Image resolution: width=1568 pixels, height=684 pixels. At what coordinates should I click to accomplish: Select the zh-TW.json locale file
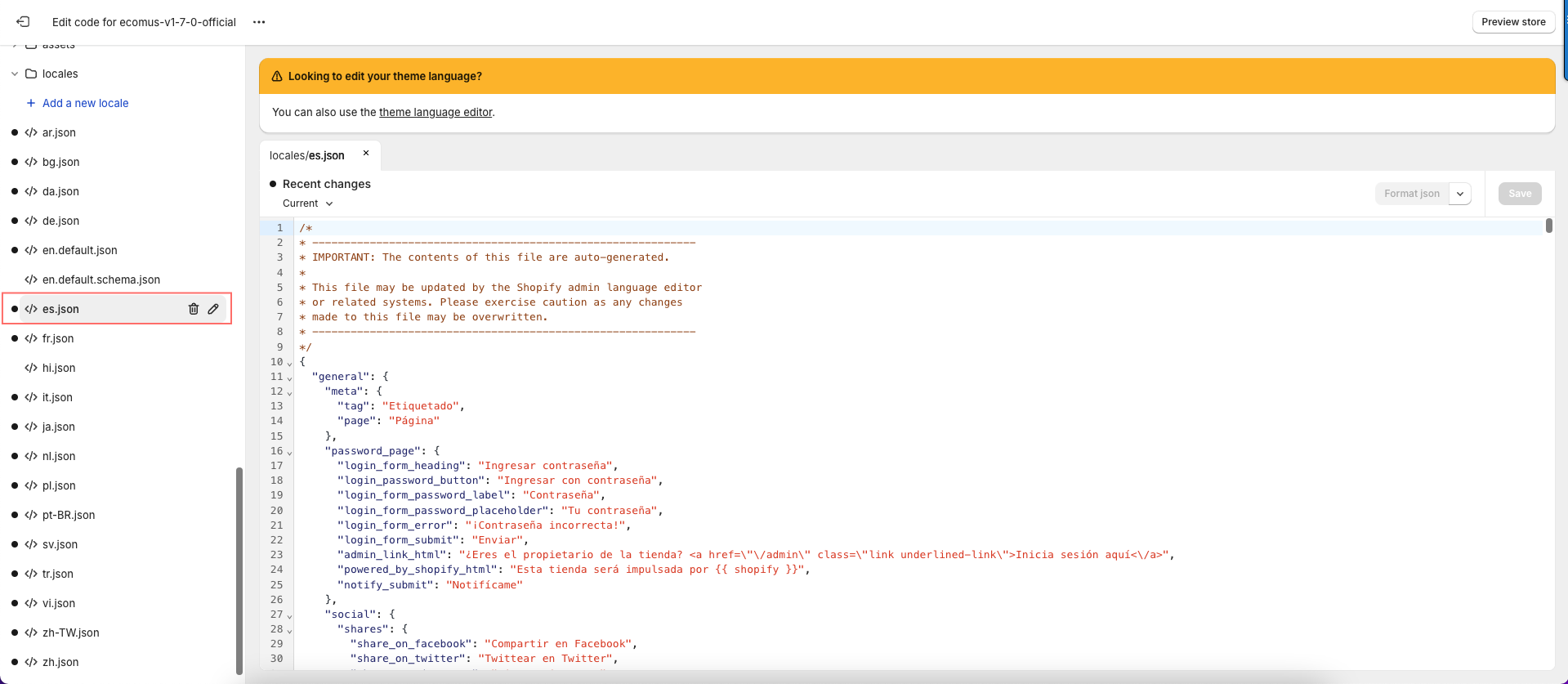[x=70, y=633]
